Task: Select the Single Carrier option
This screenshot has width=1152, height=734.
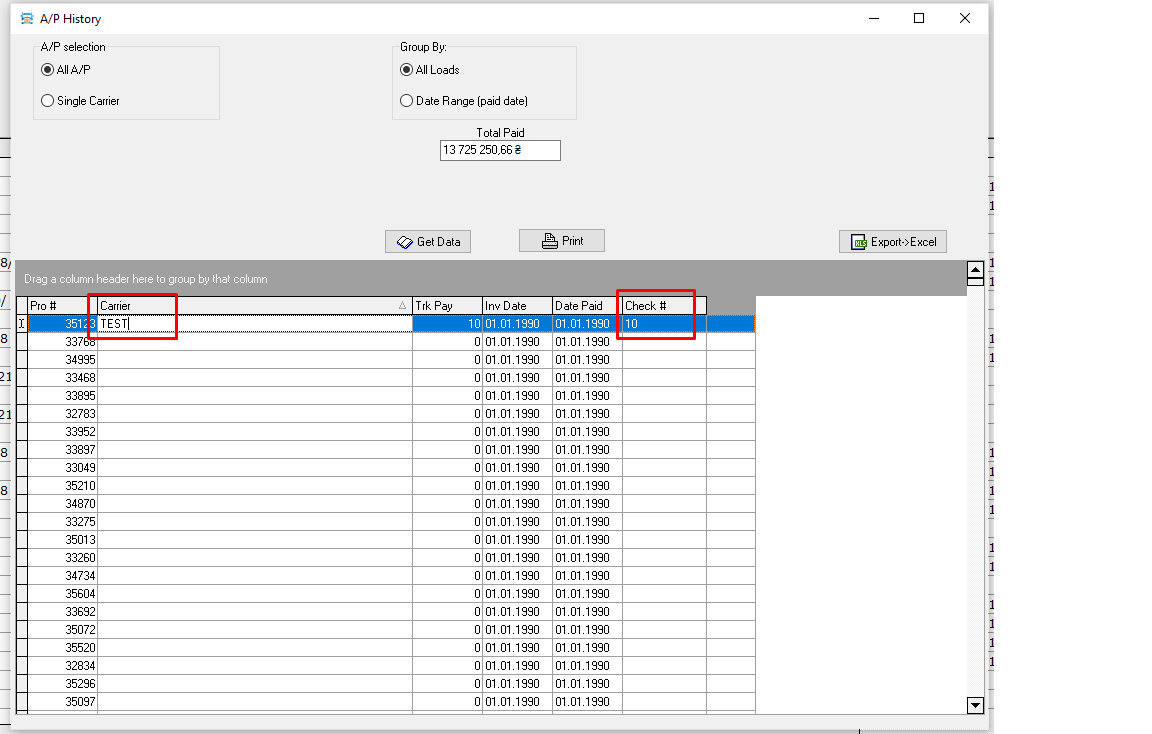Action: click(x=47, y=101)
